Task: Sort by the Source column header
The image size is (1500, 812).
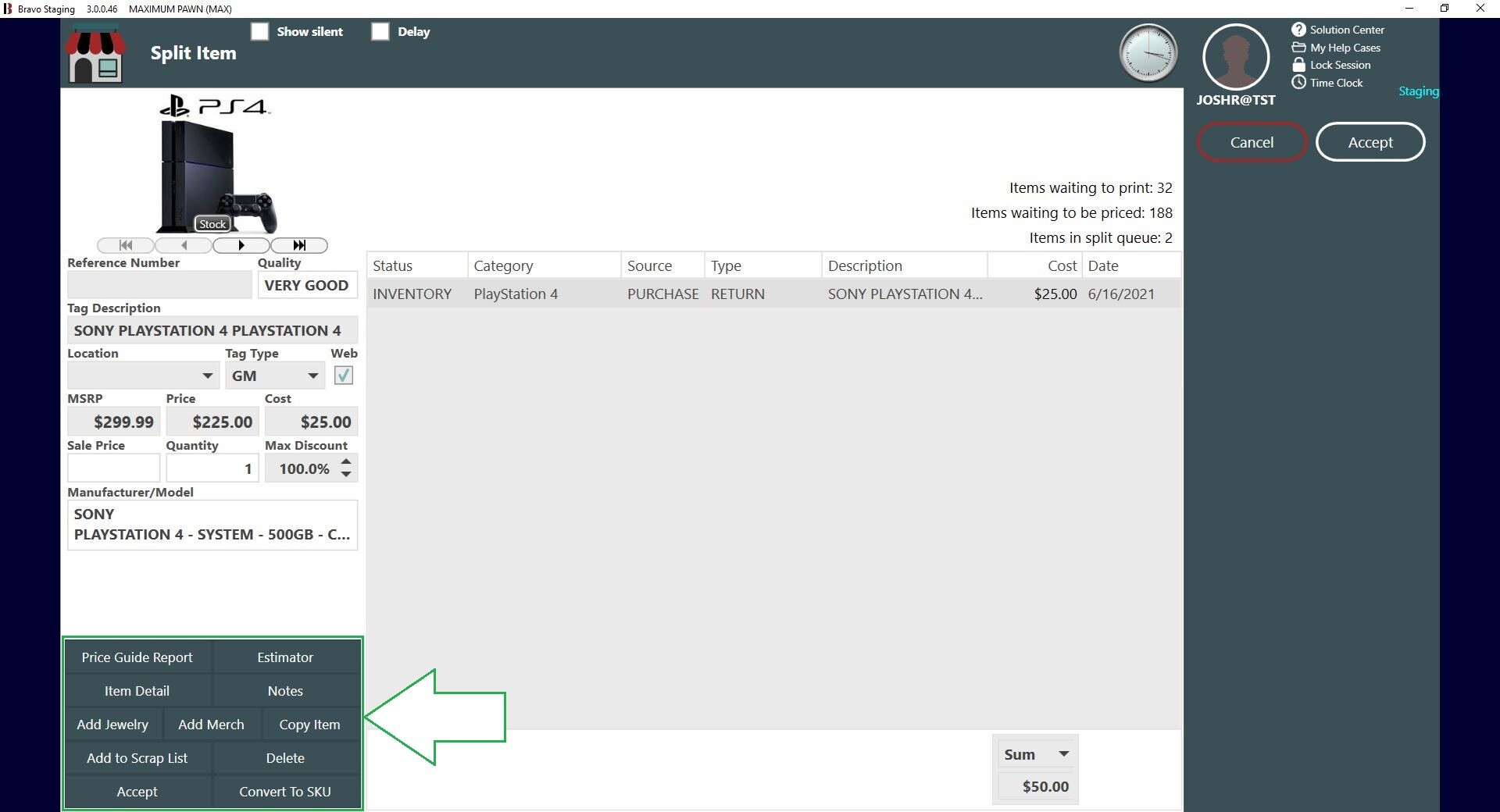Action: tap(662, 265)
